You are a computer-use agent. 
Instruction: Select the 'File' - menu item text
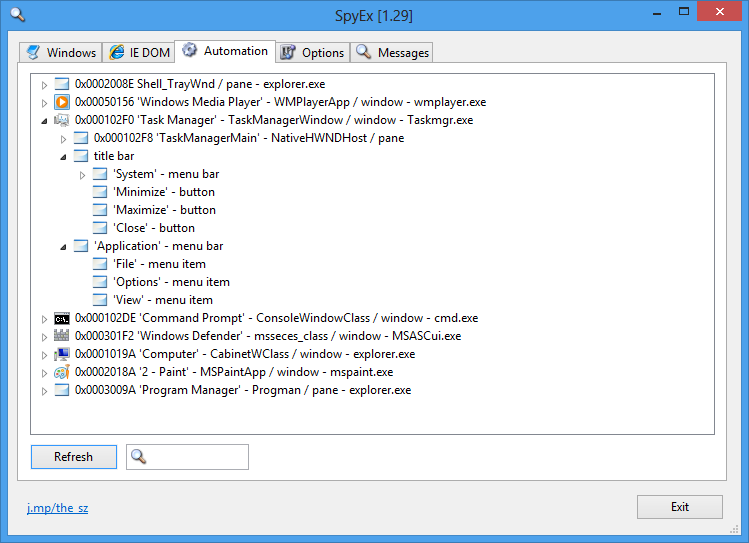pos(159,264)
